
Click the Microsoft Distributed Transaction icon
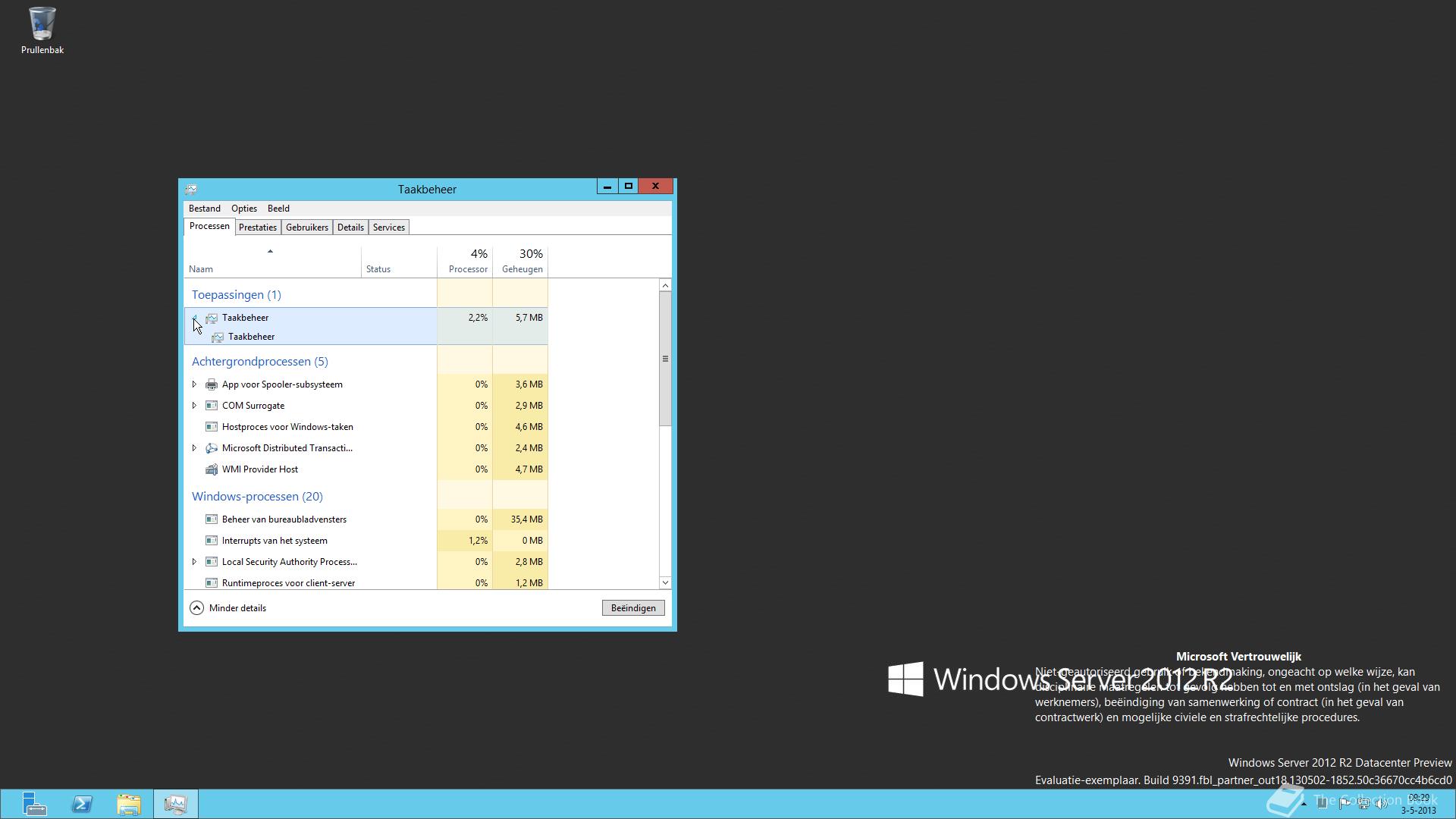coord(212,448)
